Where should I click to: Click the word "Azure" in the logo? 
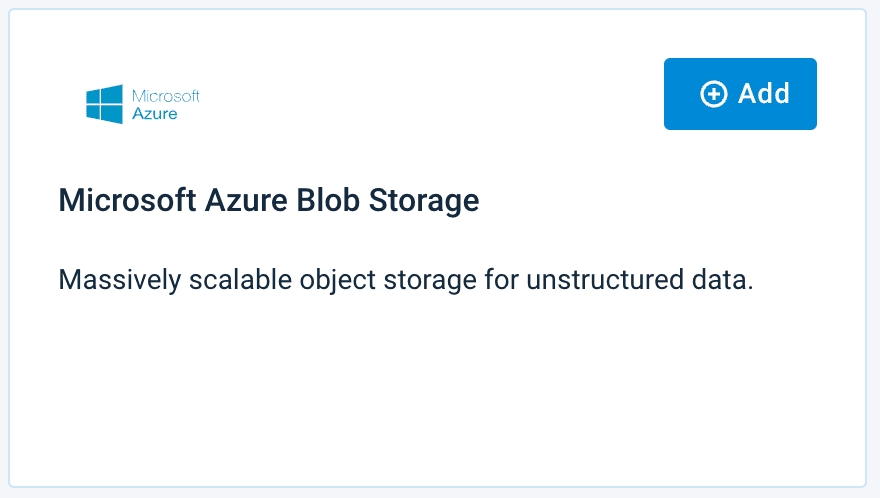point(155,114)
